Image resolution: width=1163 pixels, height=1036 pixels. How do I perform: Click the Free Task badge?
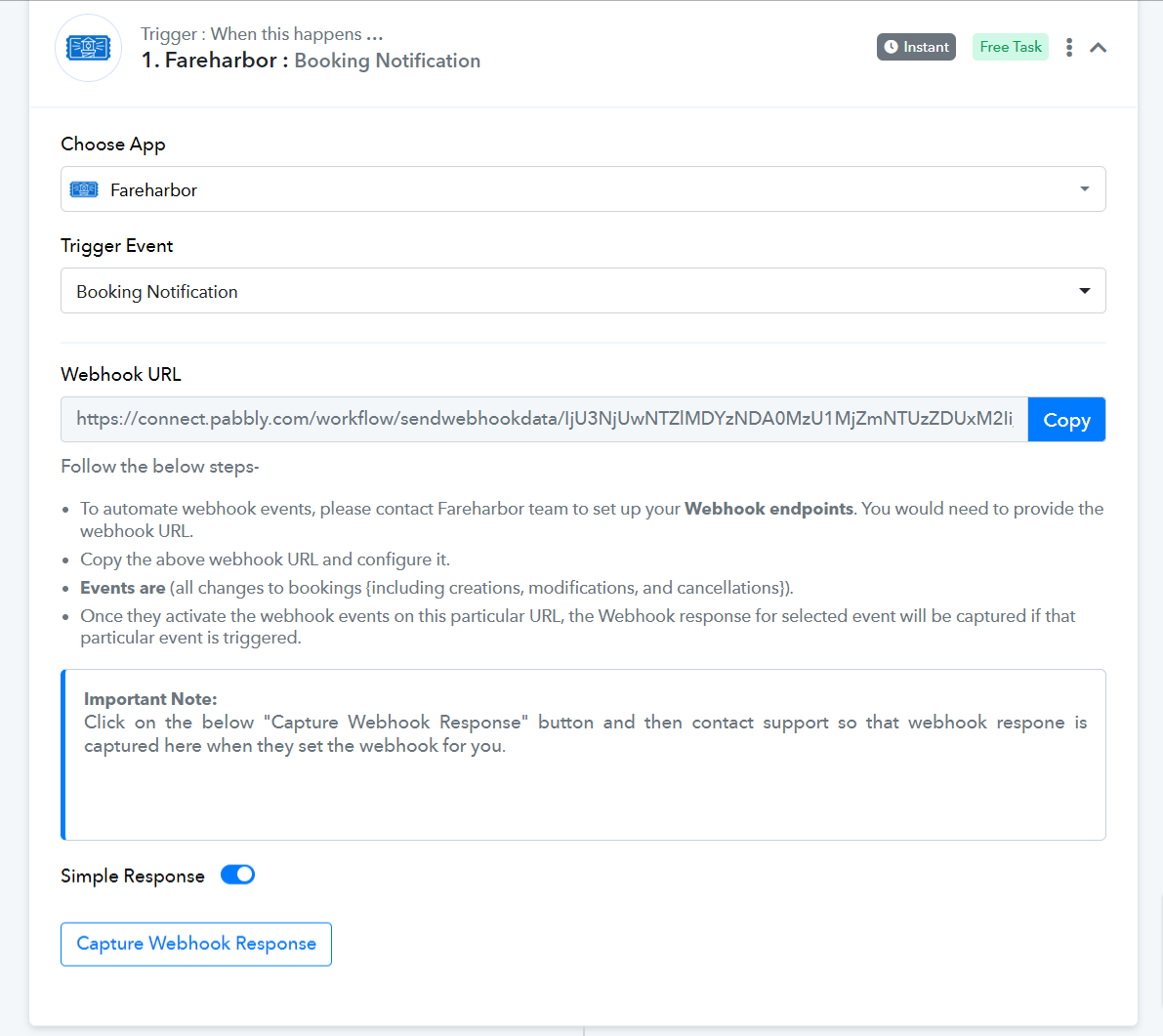(x=1011, y=47)
